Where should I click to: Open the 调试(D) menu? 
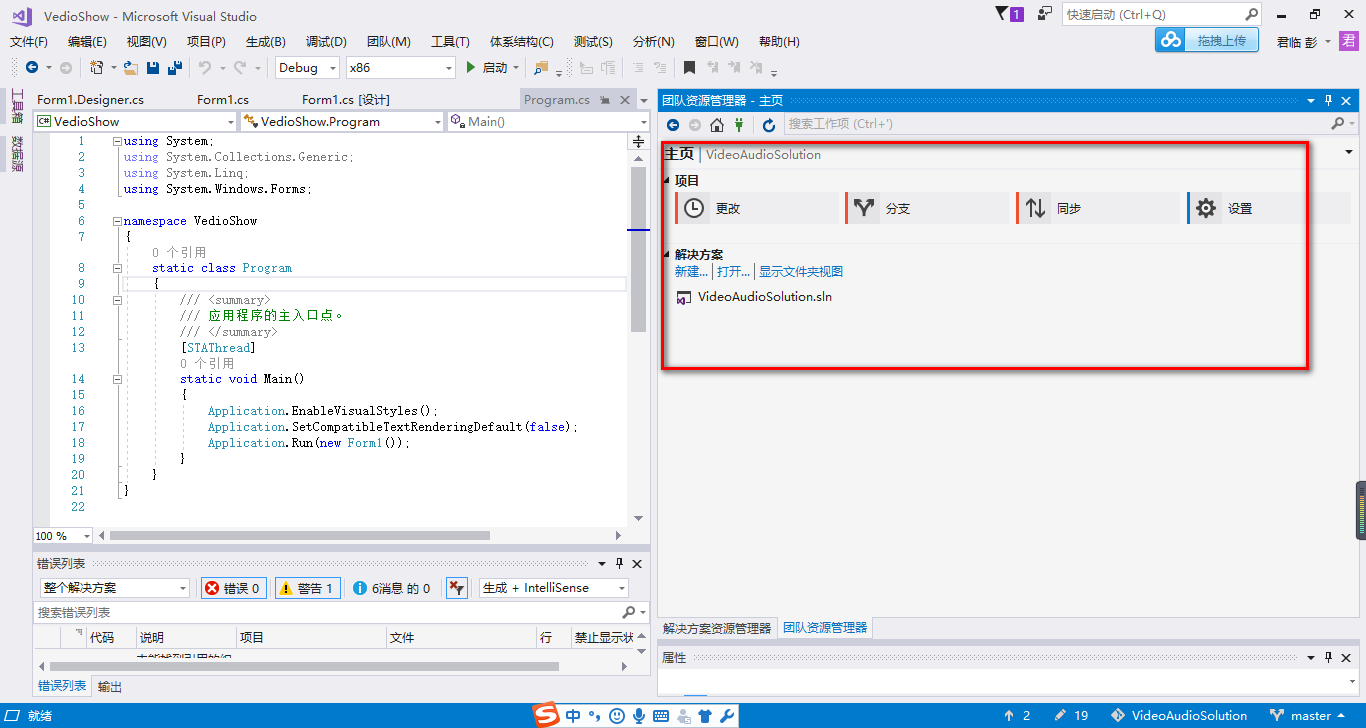(x=326, y=42)
